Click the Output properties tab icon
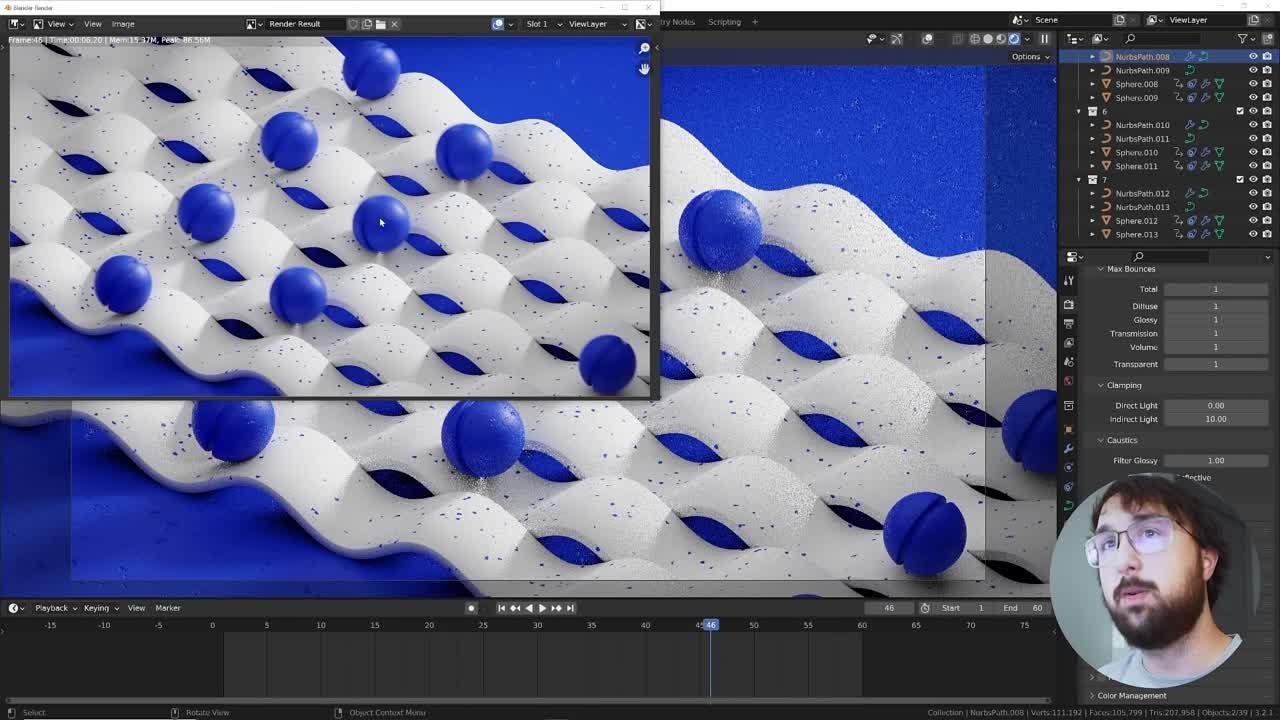This screenshot has width=1280, height=720. tap(1068, 323)
